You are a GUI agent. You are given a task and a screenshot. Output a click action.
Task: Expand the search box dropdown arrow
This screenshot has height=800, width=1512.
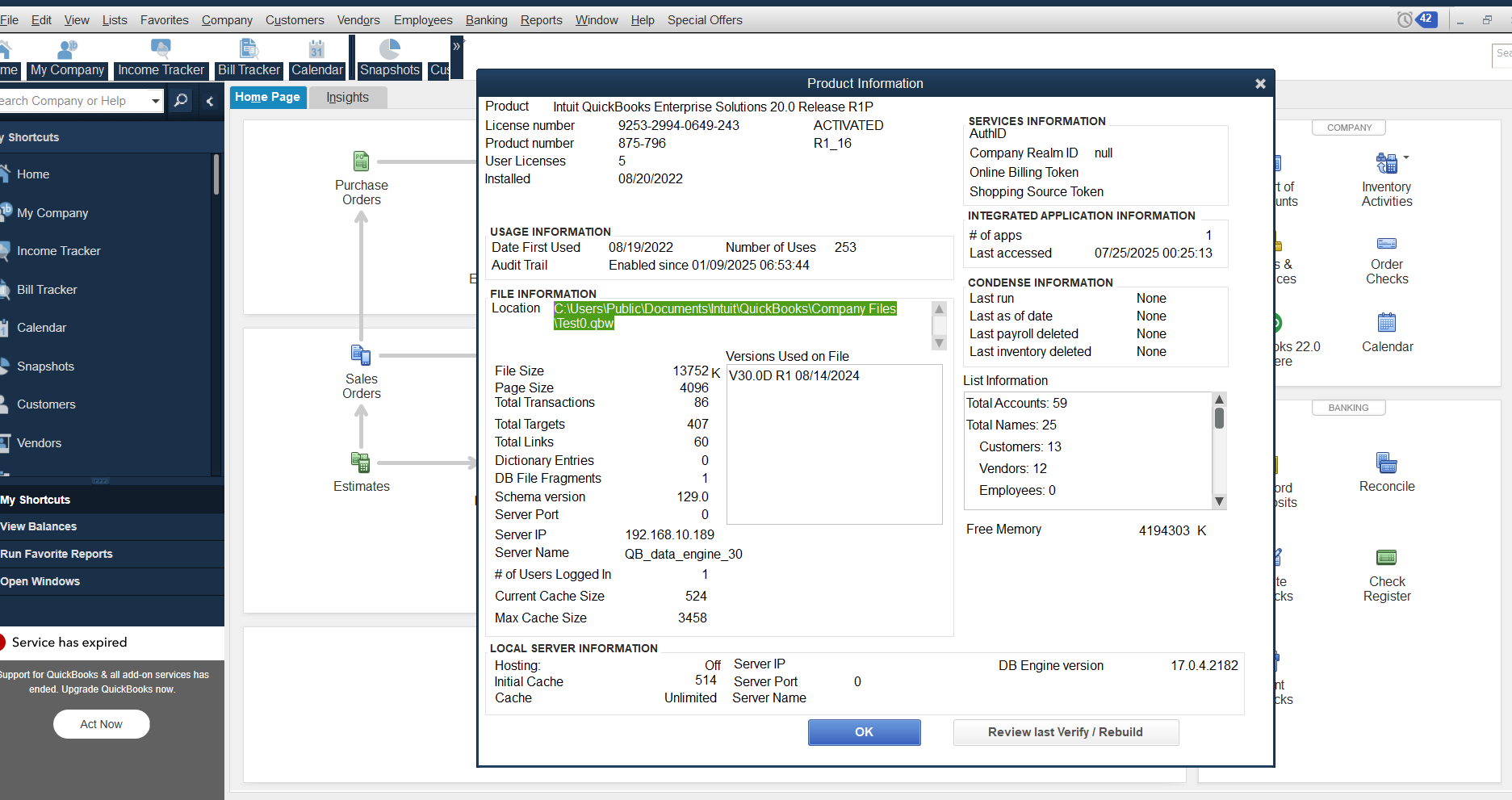pyautogui.click(x=155, y=101)
